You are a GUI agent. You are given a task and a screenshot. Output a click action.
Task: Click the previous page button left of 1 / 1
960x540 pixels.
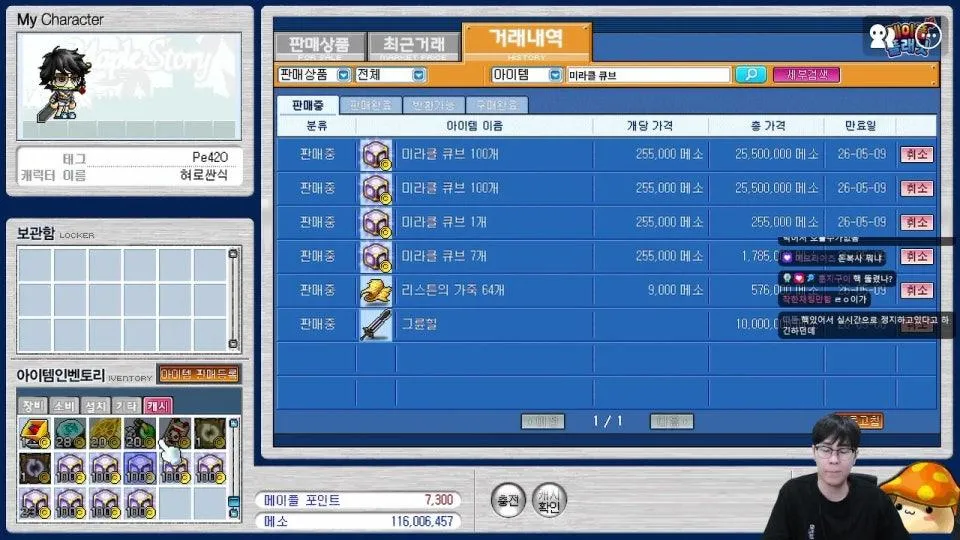(x=542, y=421)
